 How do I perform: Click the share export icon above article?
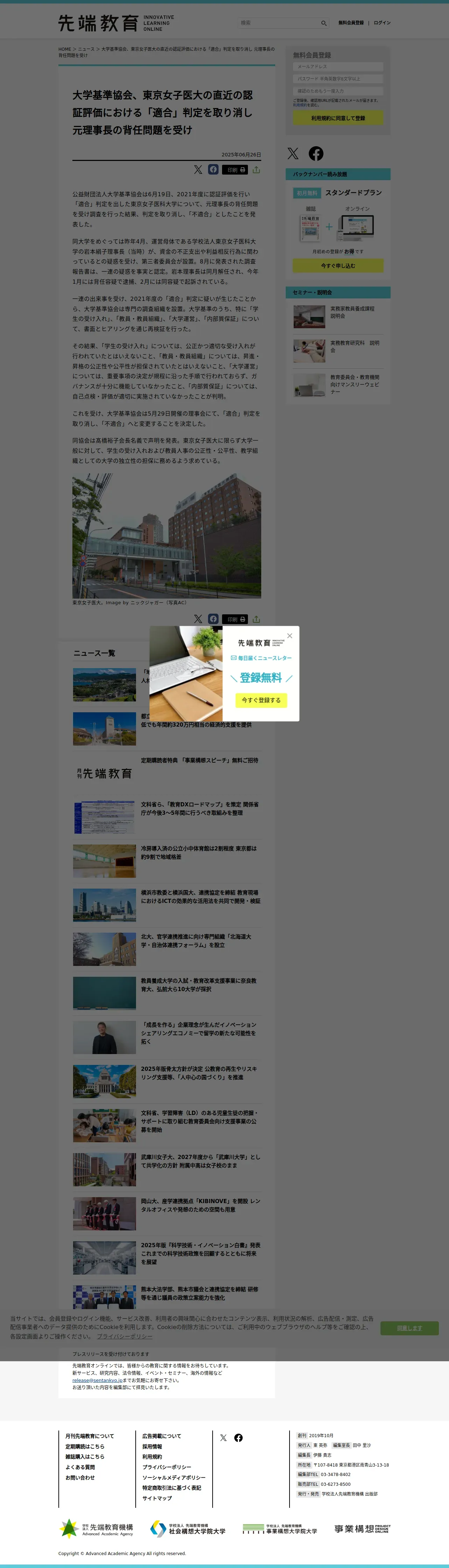[256, 170]
